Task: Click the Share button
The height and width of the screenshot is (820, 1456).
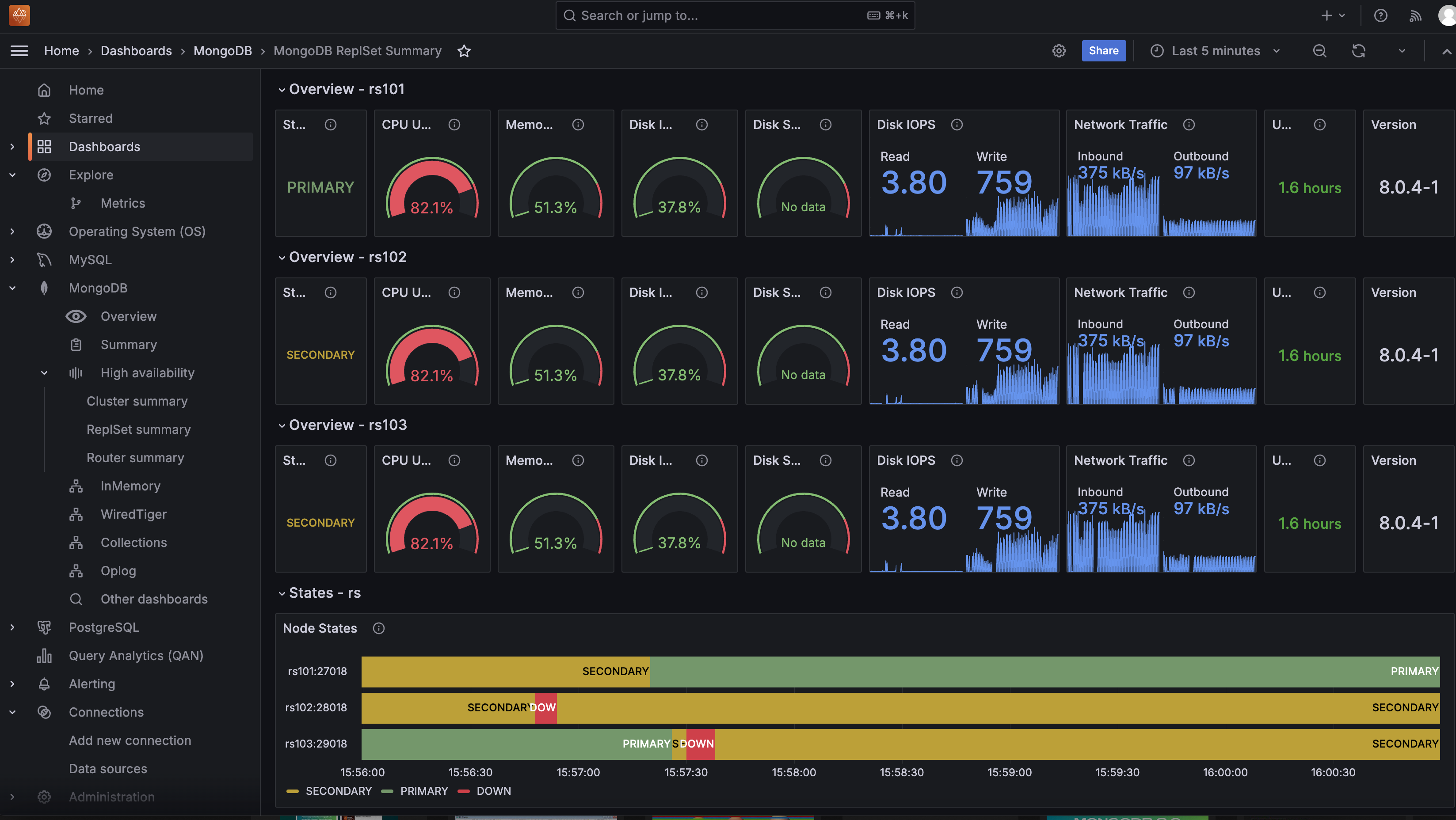Action: [1103, 51]
